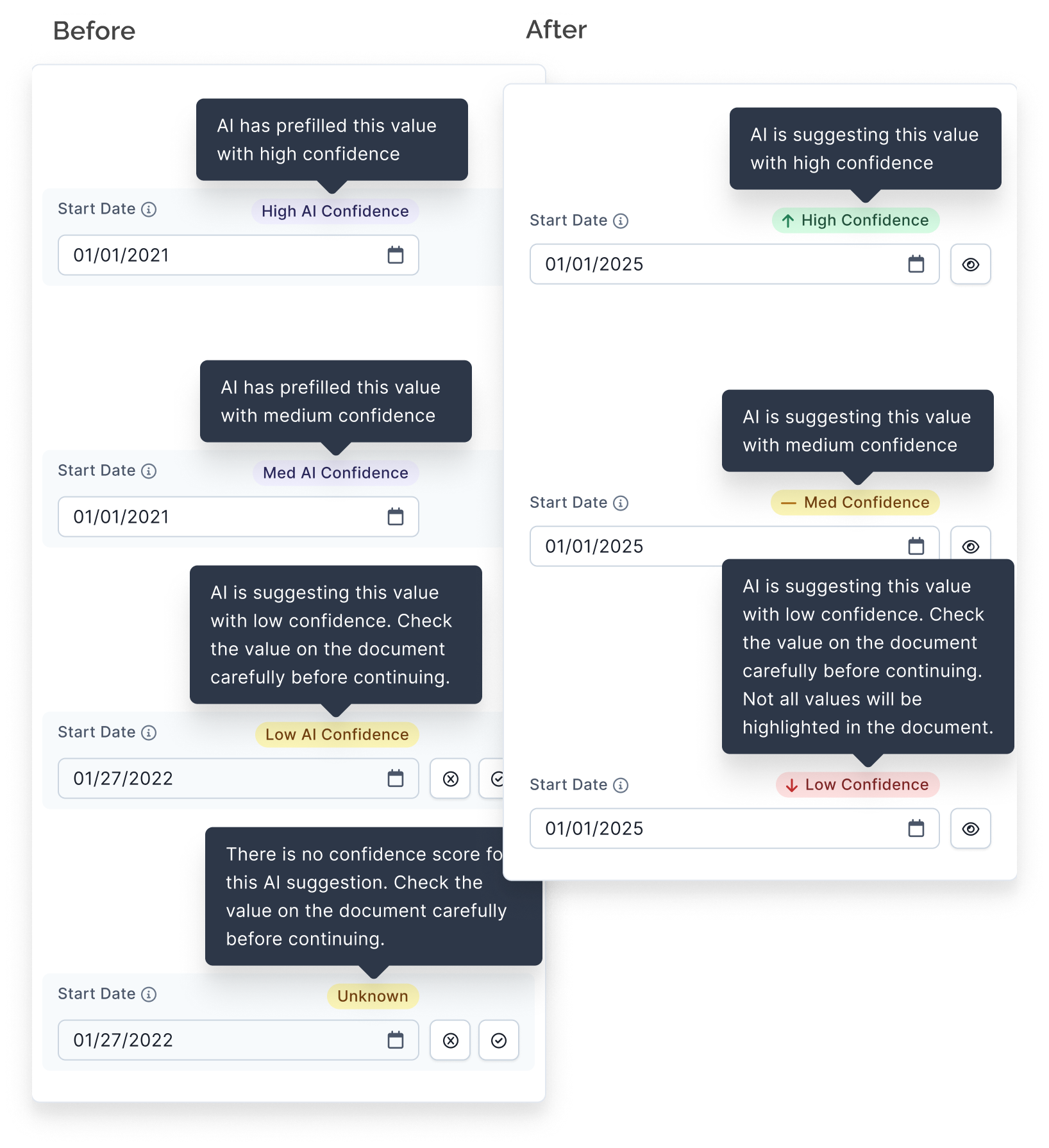Click the dismiss icon on the Unknown date row
This screenshot has width=1049, height=1148.
449,1040
